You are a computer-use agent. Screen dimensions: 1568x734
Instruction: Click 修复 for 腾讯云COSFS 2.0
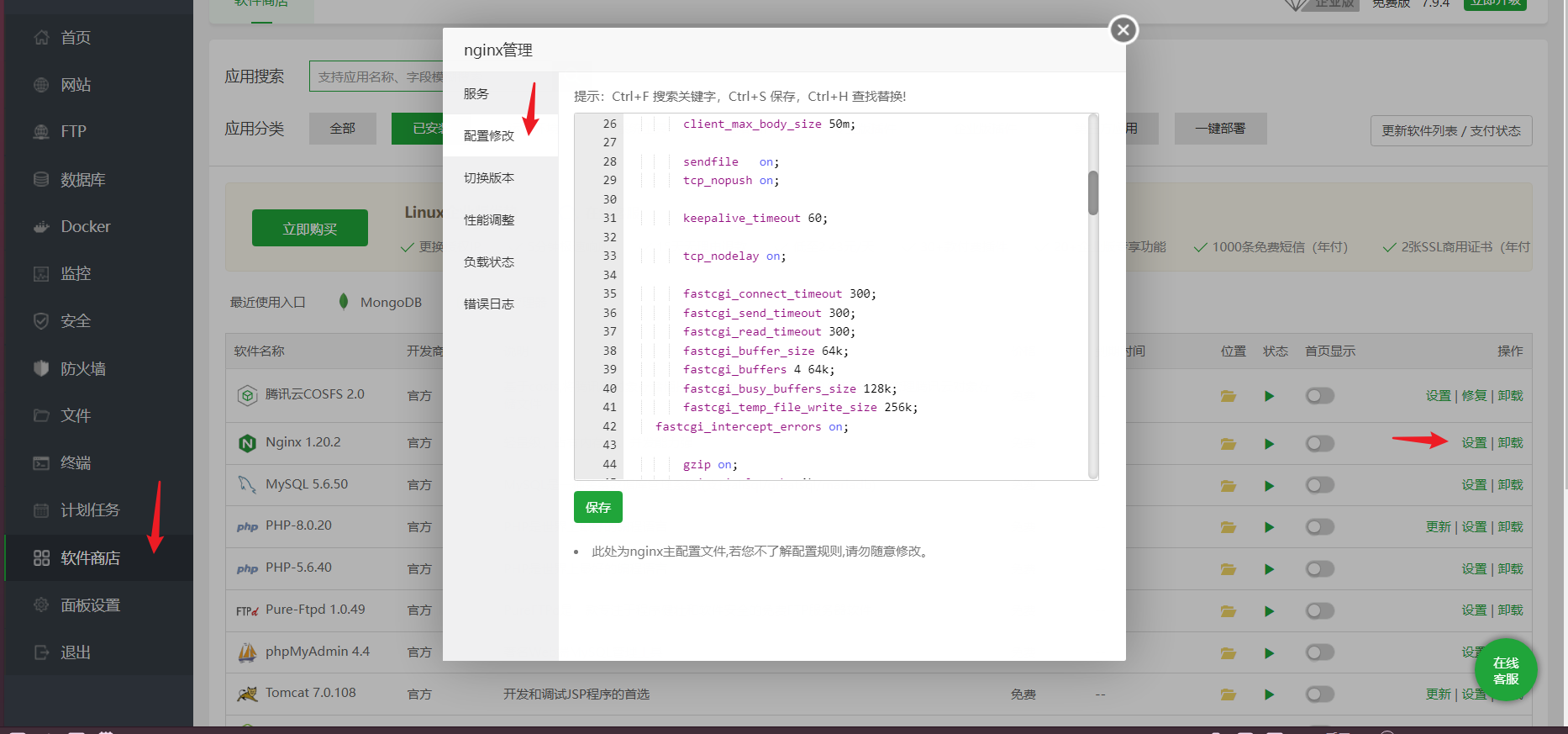[1474, 396]
